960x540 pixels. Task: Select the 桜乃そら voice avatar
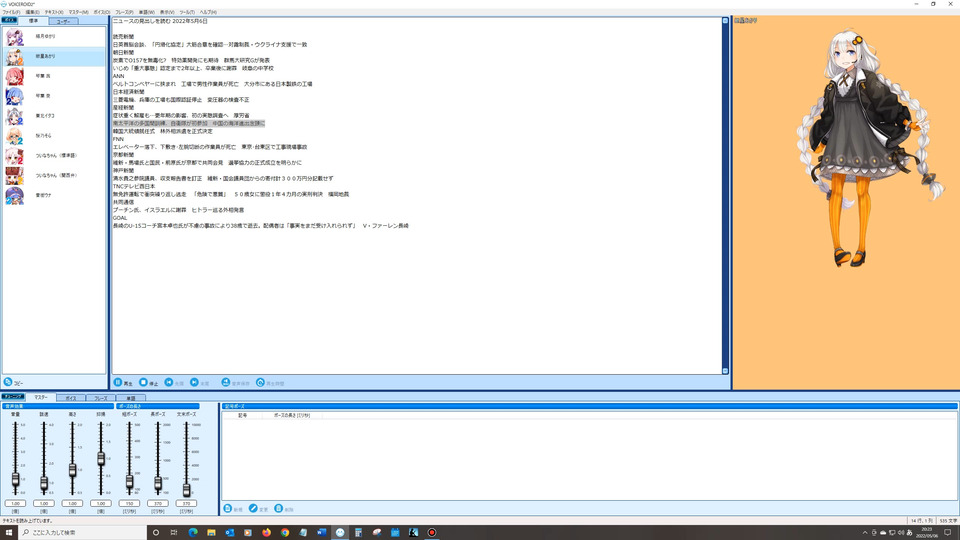click(14, 136)
